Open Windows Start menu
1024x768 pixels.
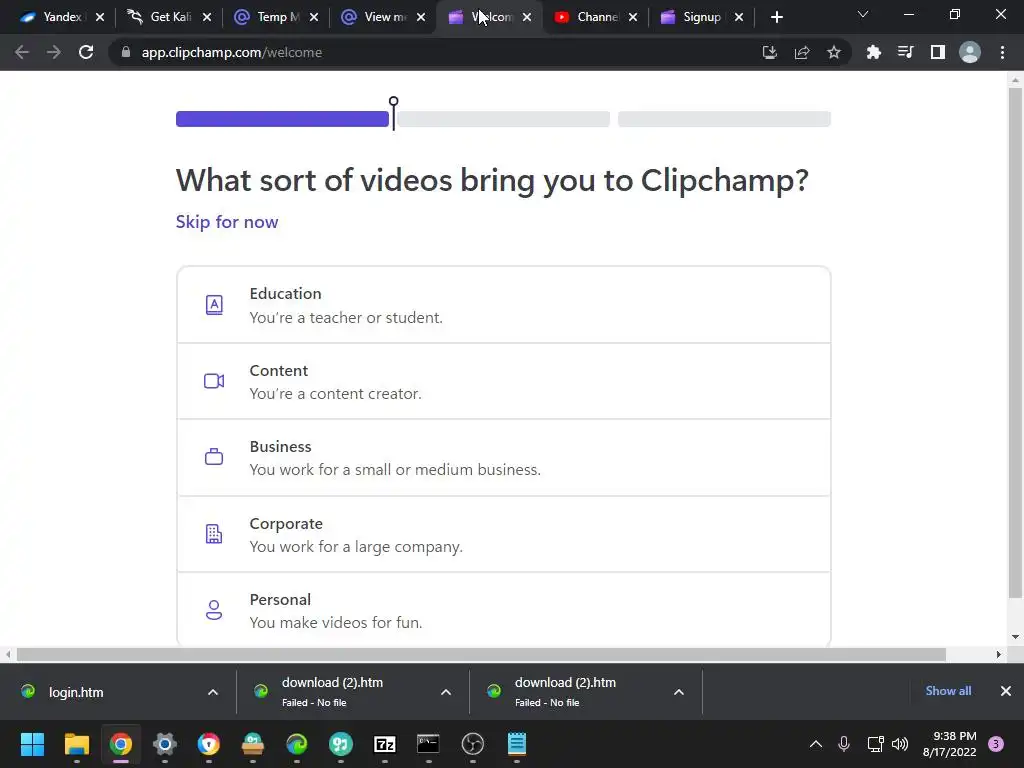coord(32,744)
